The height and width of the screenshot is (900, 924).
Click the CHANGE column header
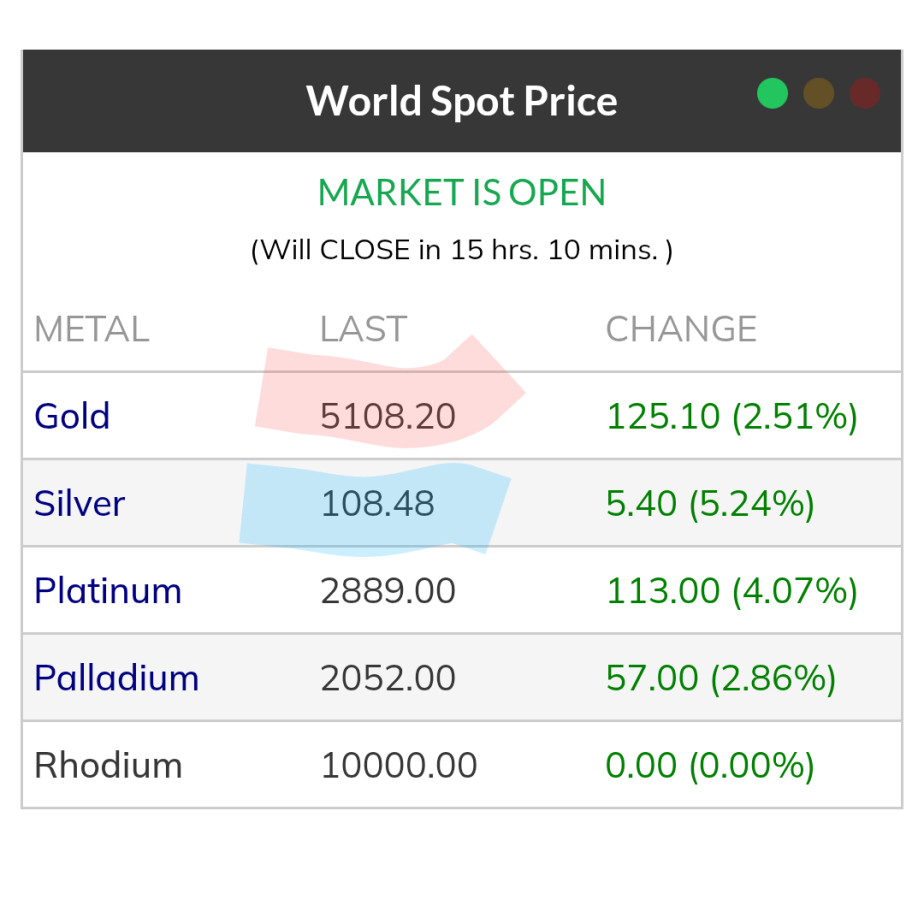681,329
